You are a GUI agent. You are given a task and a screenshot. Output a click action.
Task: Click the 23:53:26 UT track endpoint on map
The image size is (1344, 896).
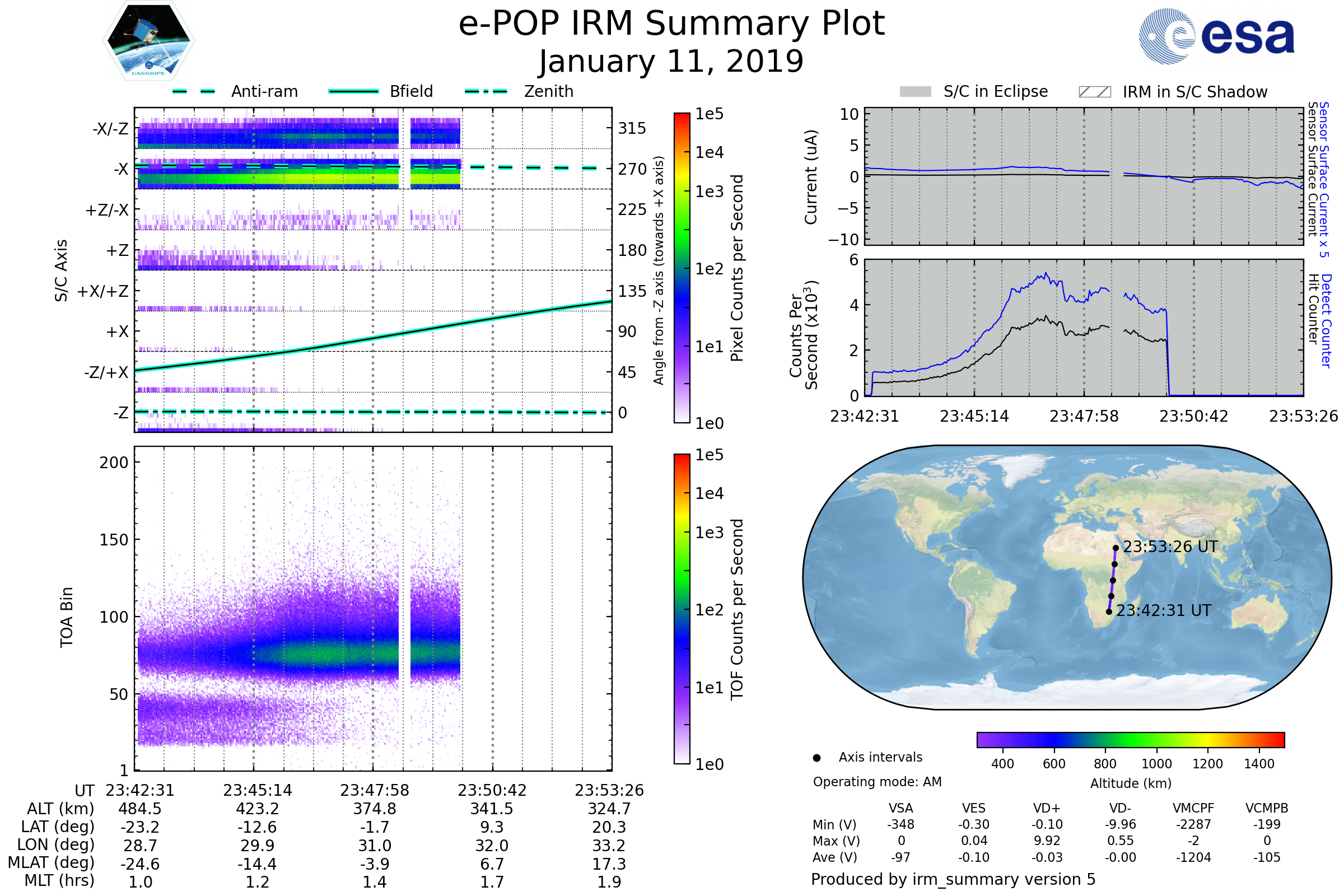click(1116, 548)
